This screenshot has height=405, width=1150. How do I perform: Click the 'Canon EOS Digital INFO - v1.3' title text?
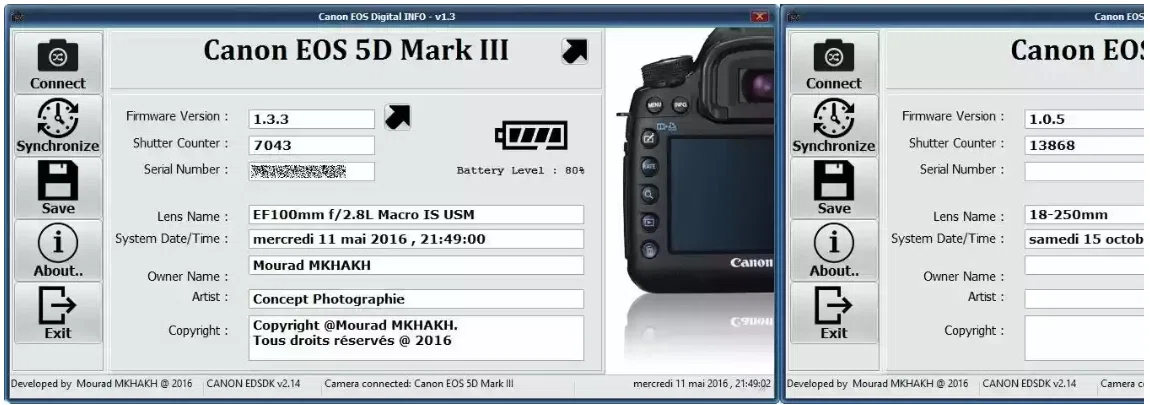point(387,16)
